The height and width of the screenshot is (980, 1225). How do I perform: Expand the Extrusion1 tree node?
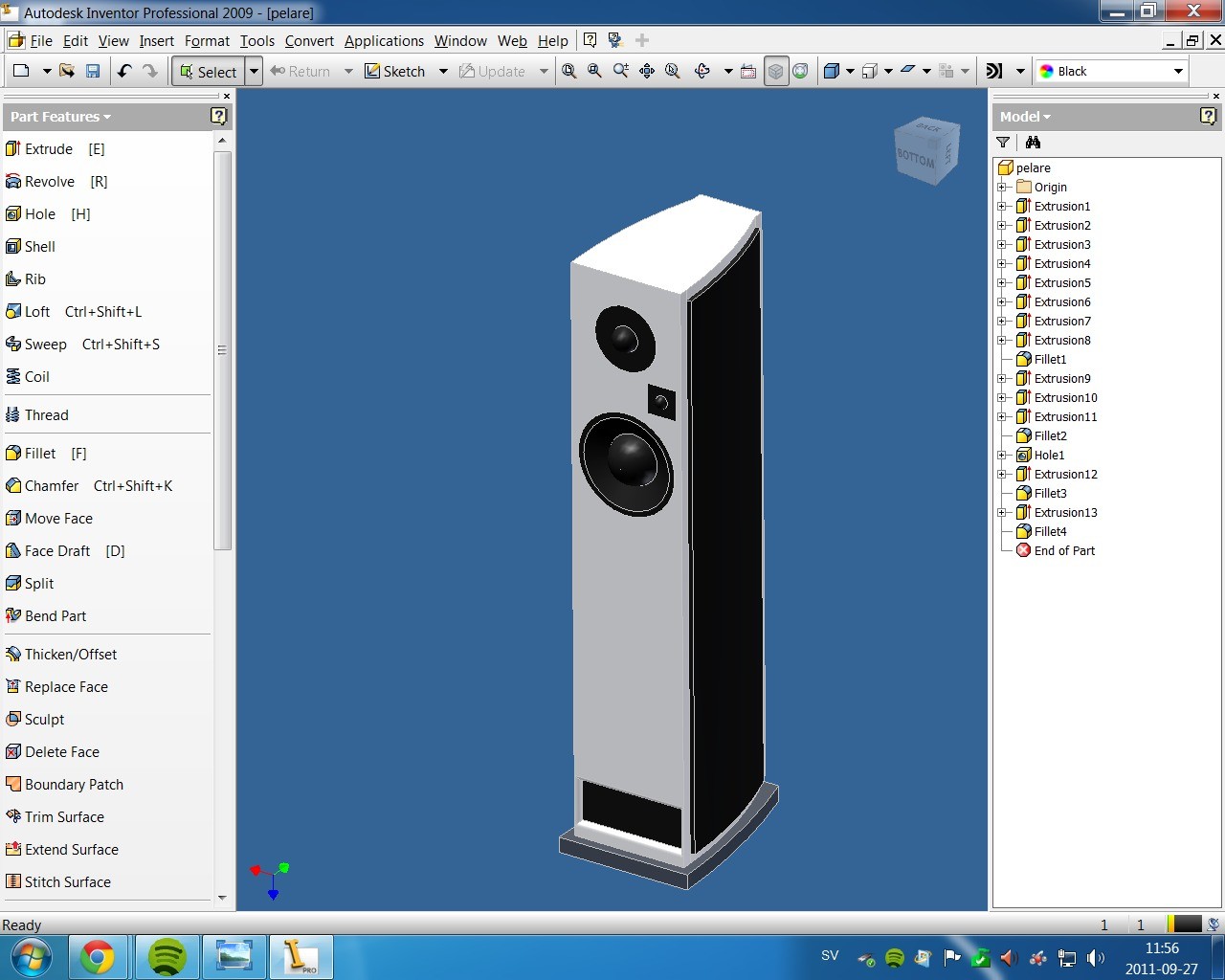[1001, 207]
